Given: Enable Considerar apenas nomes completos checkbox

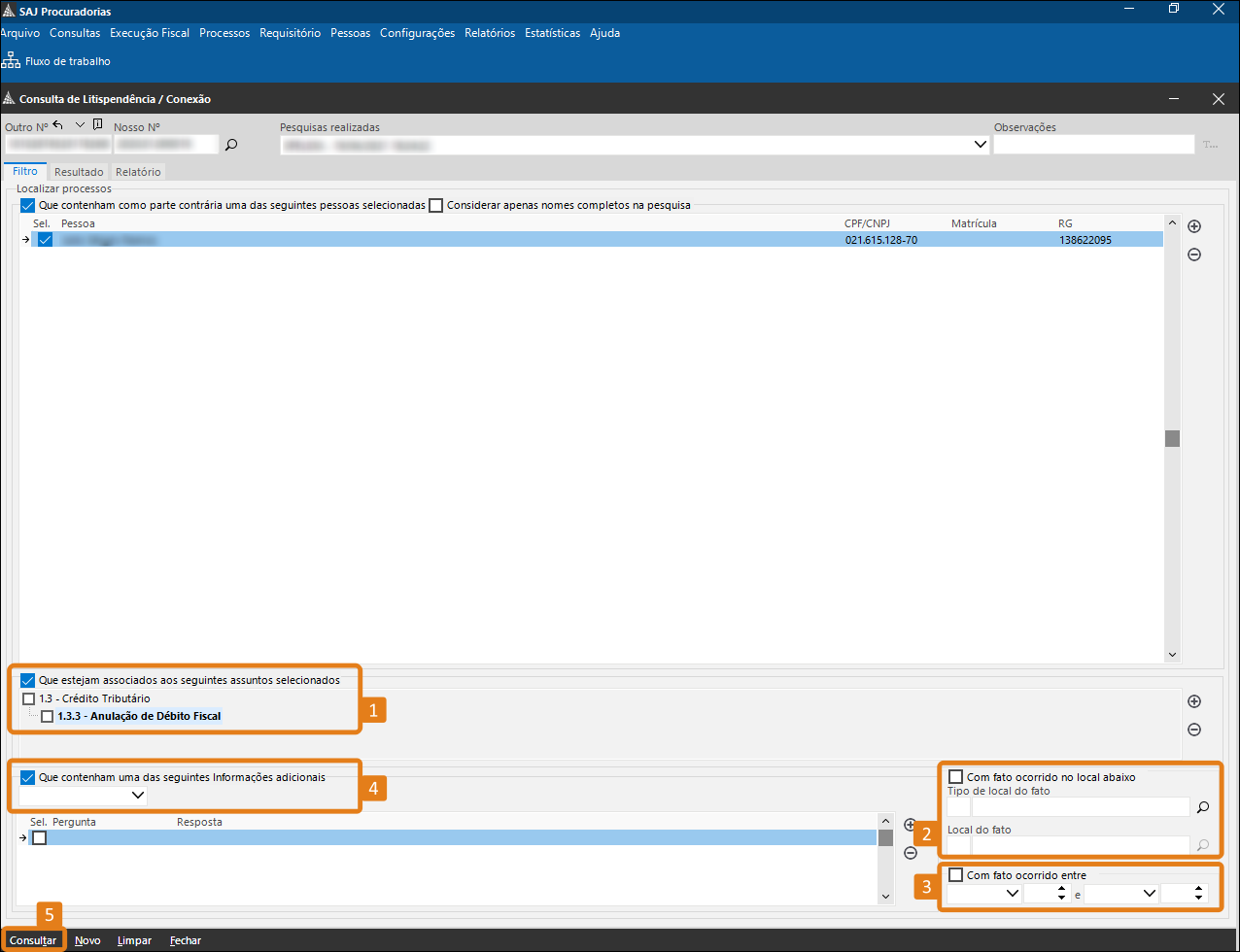Looking at the screenshot, I should coord(436,206).
